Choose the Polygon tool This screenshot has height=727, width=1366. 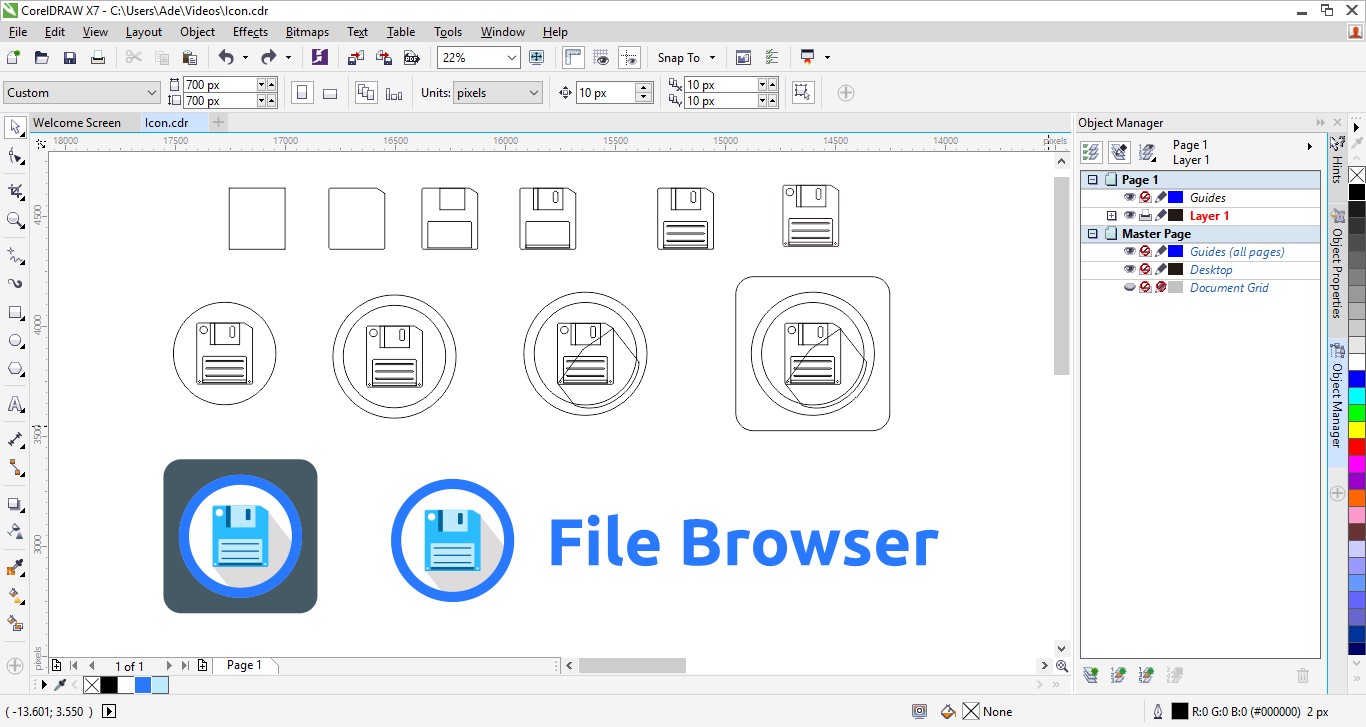pos(15,369)
